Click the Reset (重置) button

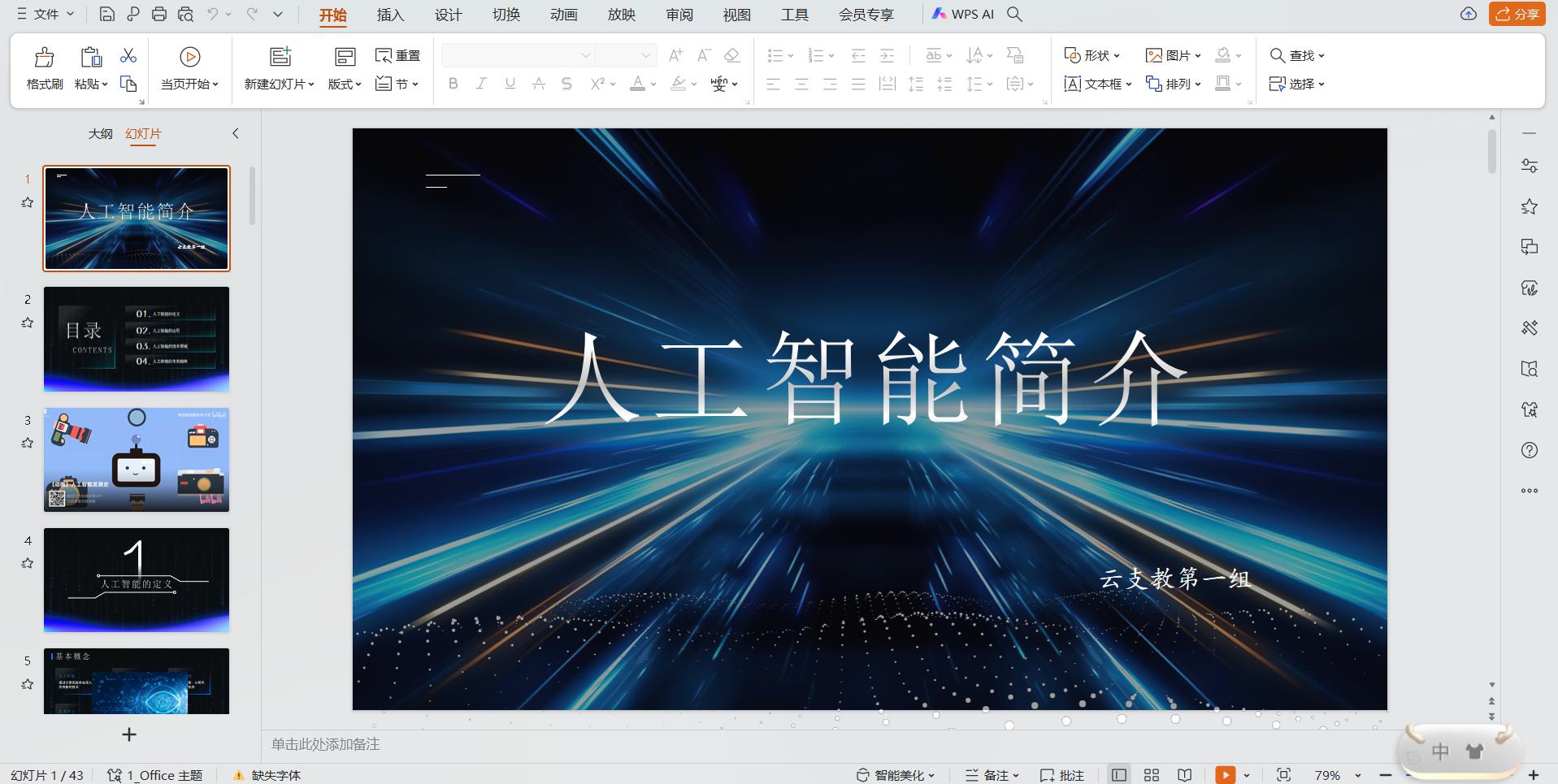click(398, 55)
